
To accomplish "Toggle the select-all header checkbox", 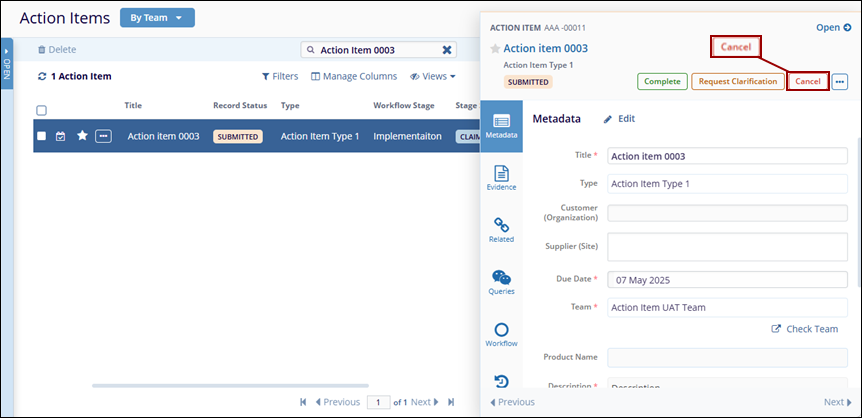I will [41, 110].
